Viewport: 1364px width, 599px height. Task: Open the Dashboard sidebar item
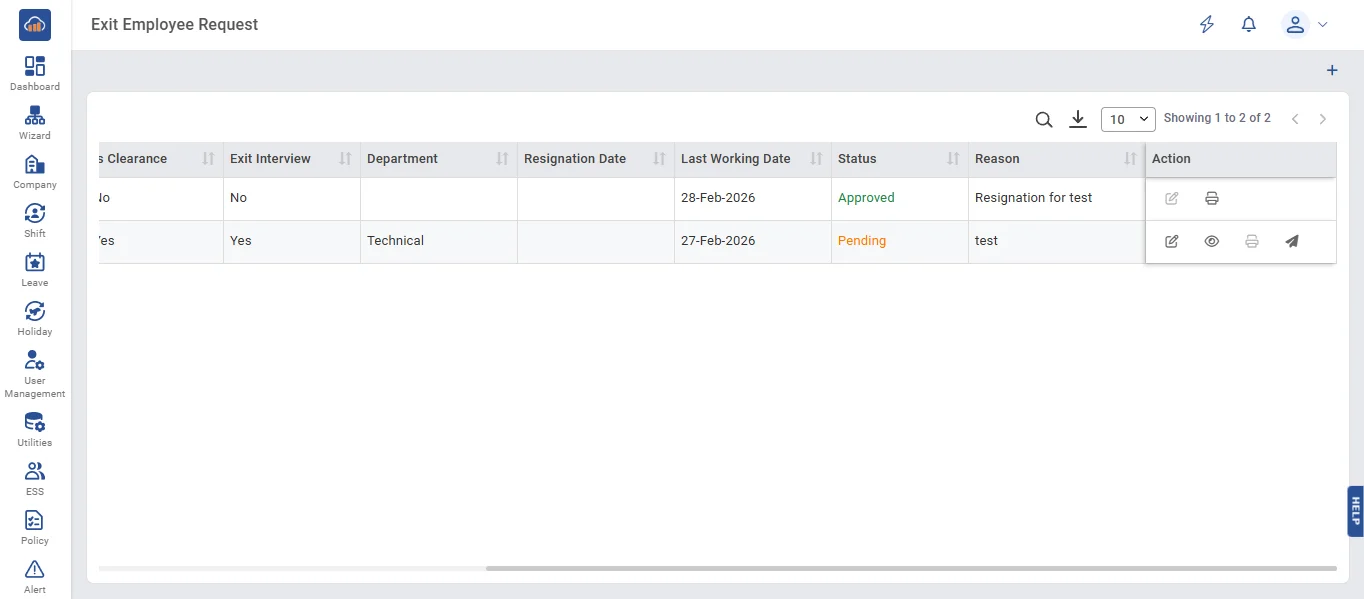point(35,73)
